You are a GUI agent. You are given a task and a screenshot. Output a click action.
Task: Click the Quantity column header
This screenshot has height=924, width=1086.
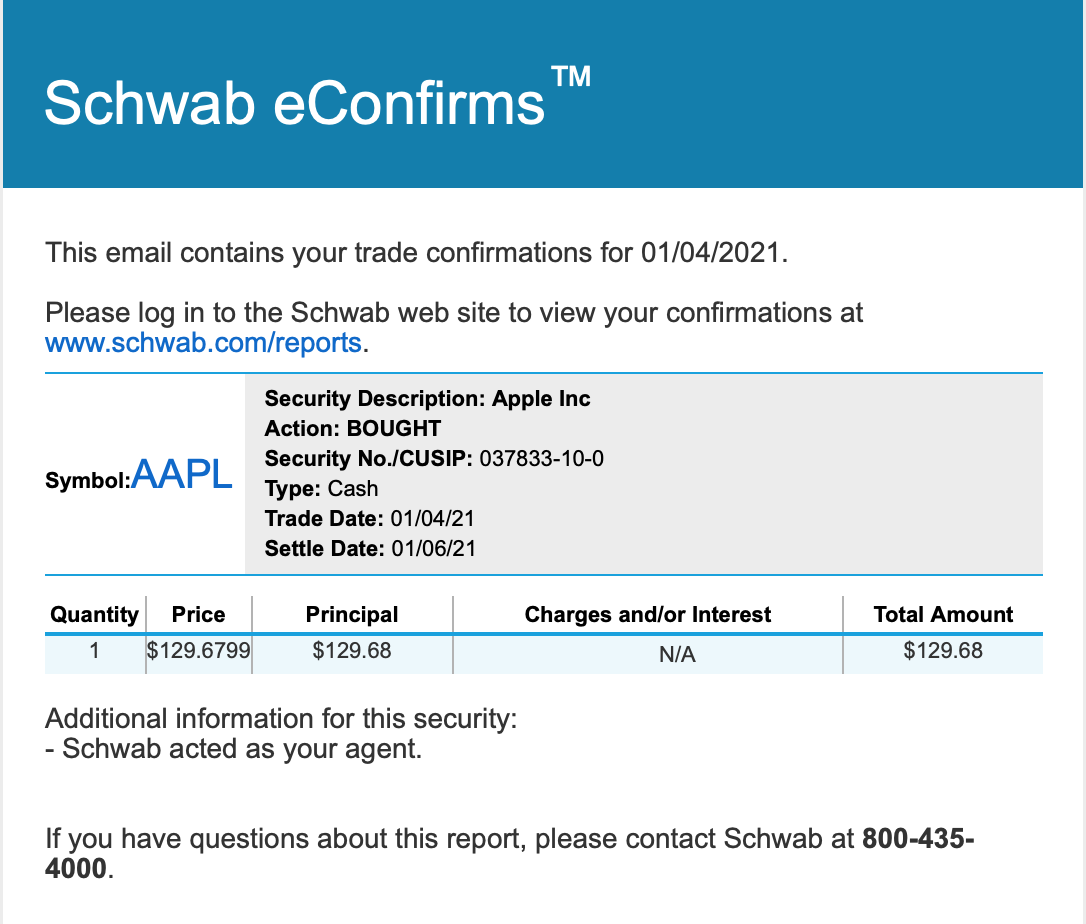point(95,614)
